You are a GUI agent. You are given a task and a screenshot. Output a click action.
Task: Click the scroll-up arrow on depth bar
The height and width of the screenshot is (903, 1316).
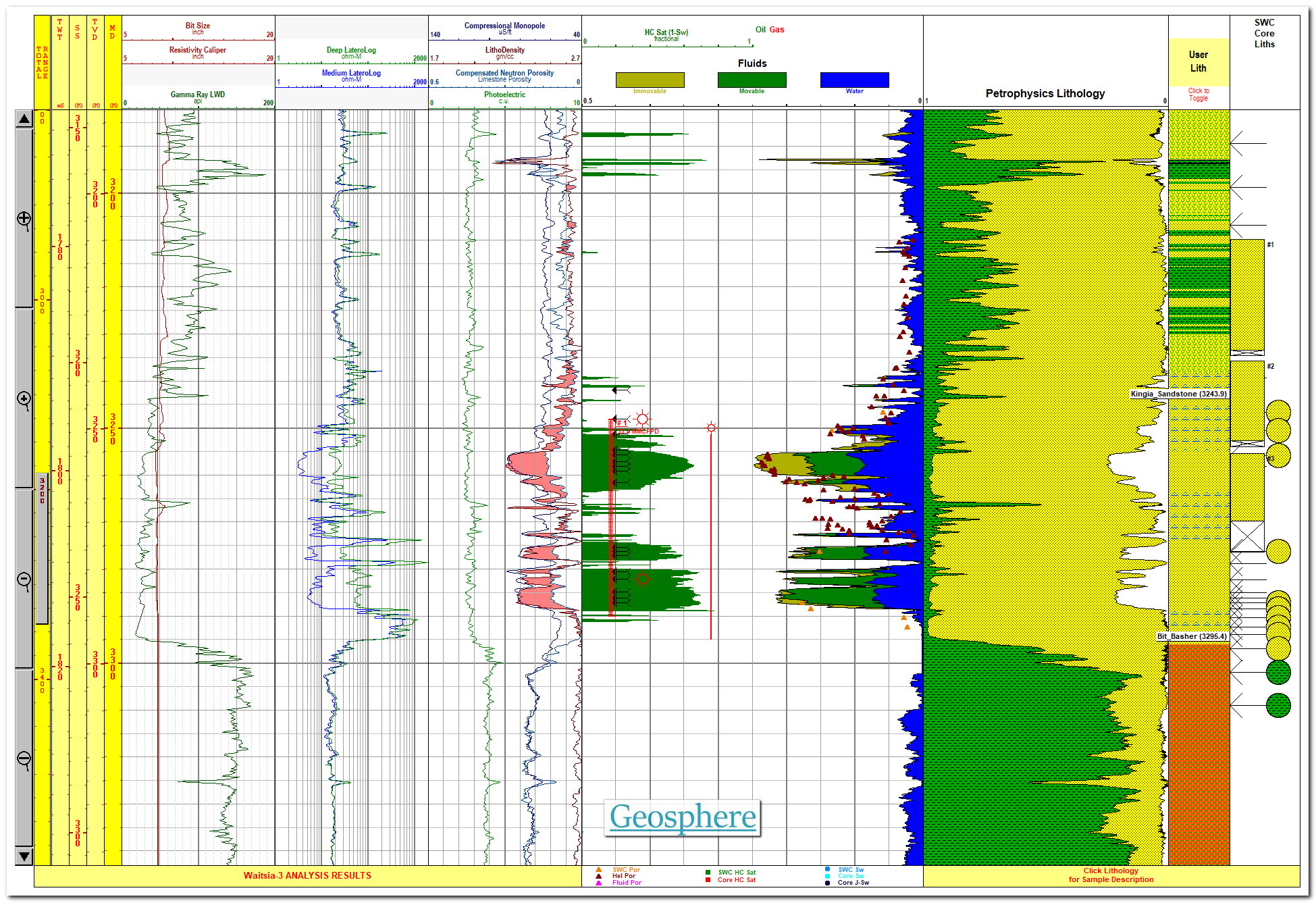click(24, 120)
